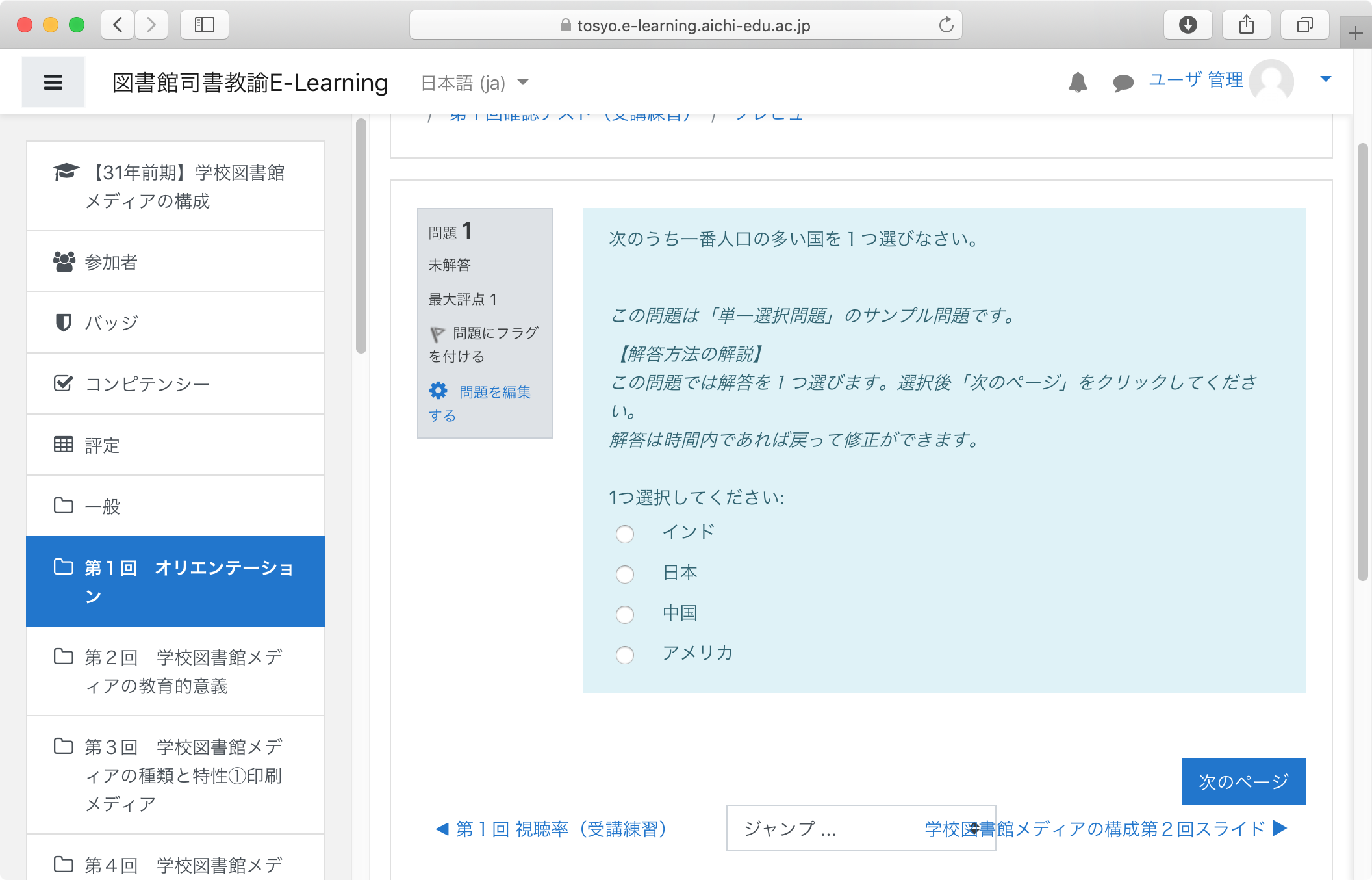This screenshot has width=1372, height=880.
Task: Open the 参加者 sidebar item
Action: 175,262
